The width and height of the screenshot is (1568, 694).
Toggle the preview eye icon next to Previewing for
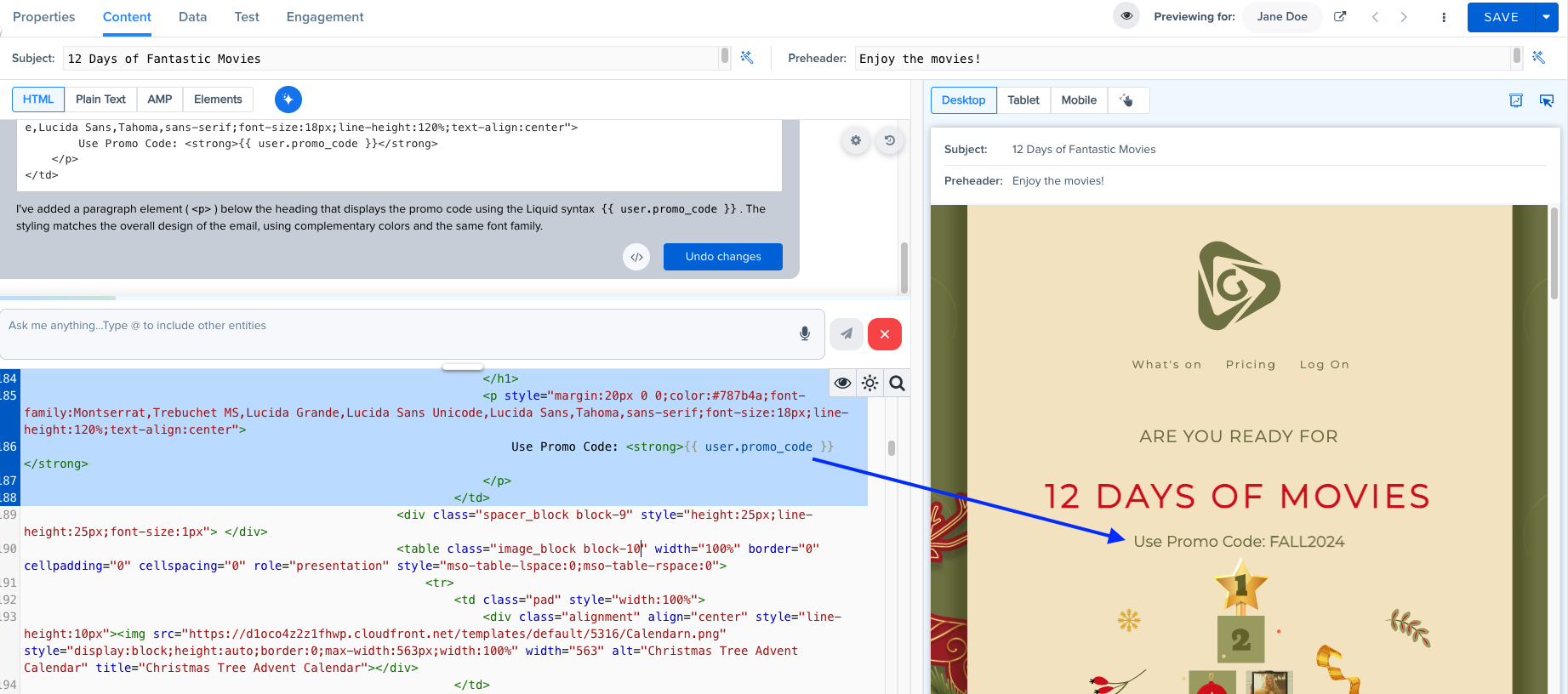pos(1126,16)
